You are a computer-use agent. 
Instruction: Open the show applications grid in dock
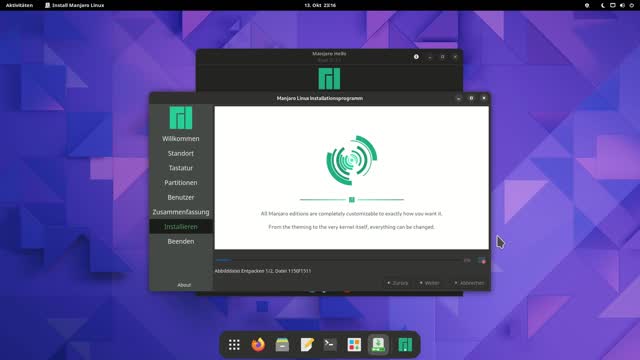[234, 345]
